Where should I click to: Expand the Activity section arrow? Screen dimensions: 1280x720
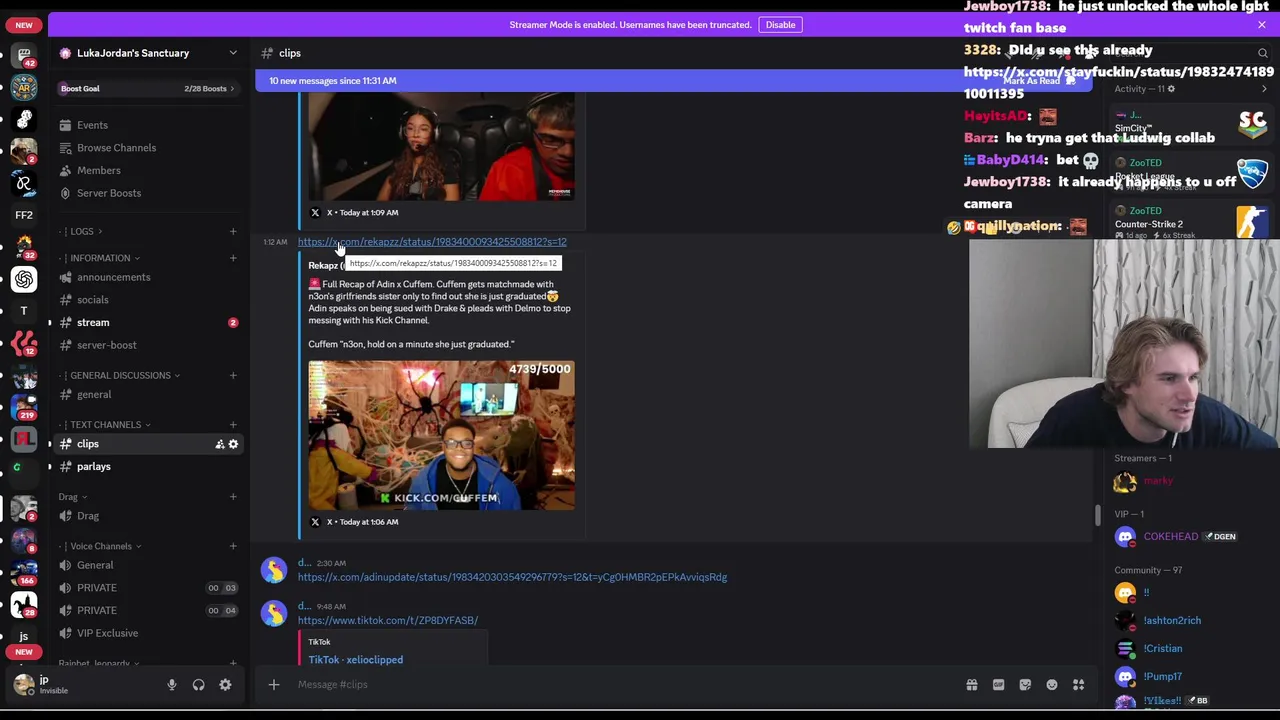coord(1264,89)
